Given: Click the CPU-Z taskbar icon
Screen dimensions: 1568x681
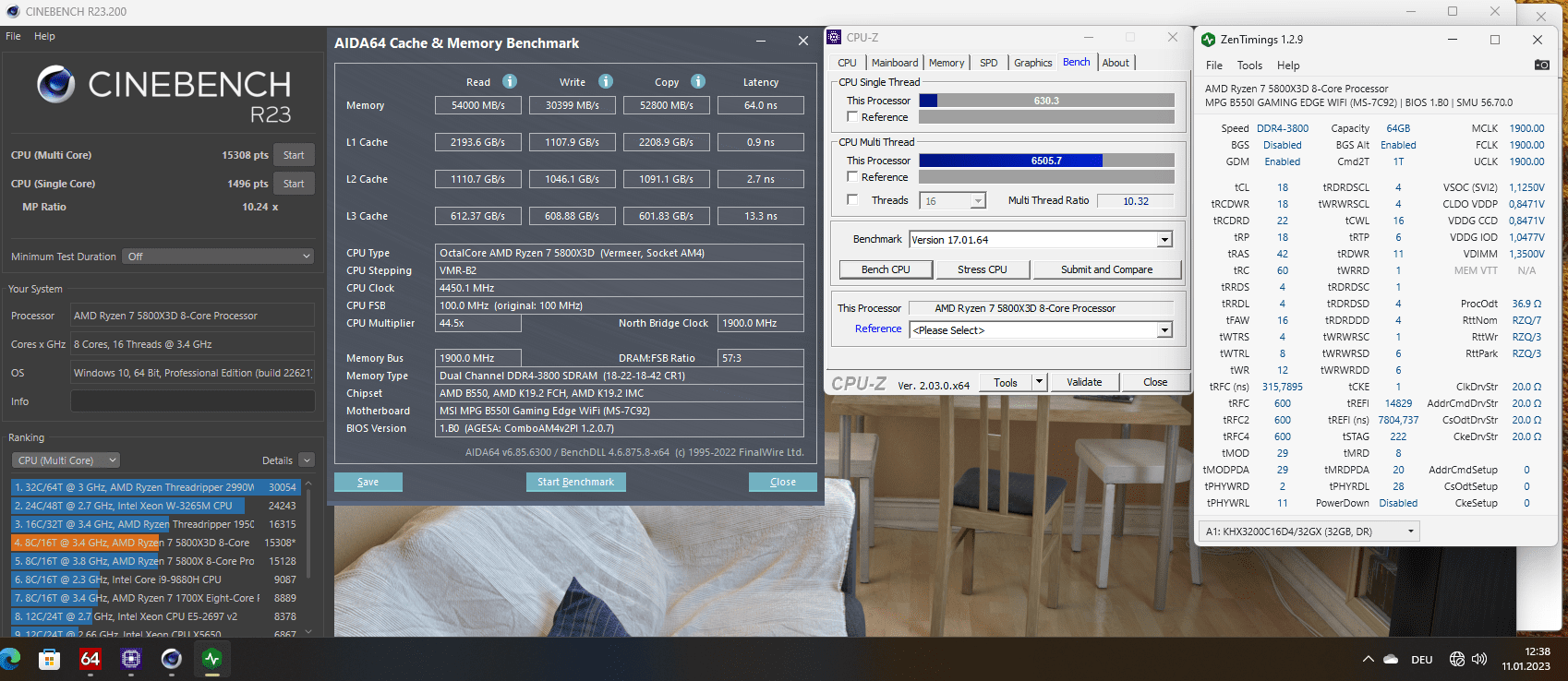Looking at the screenshot, I should click(130, 659).
